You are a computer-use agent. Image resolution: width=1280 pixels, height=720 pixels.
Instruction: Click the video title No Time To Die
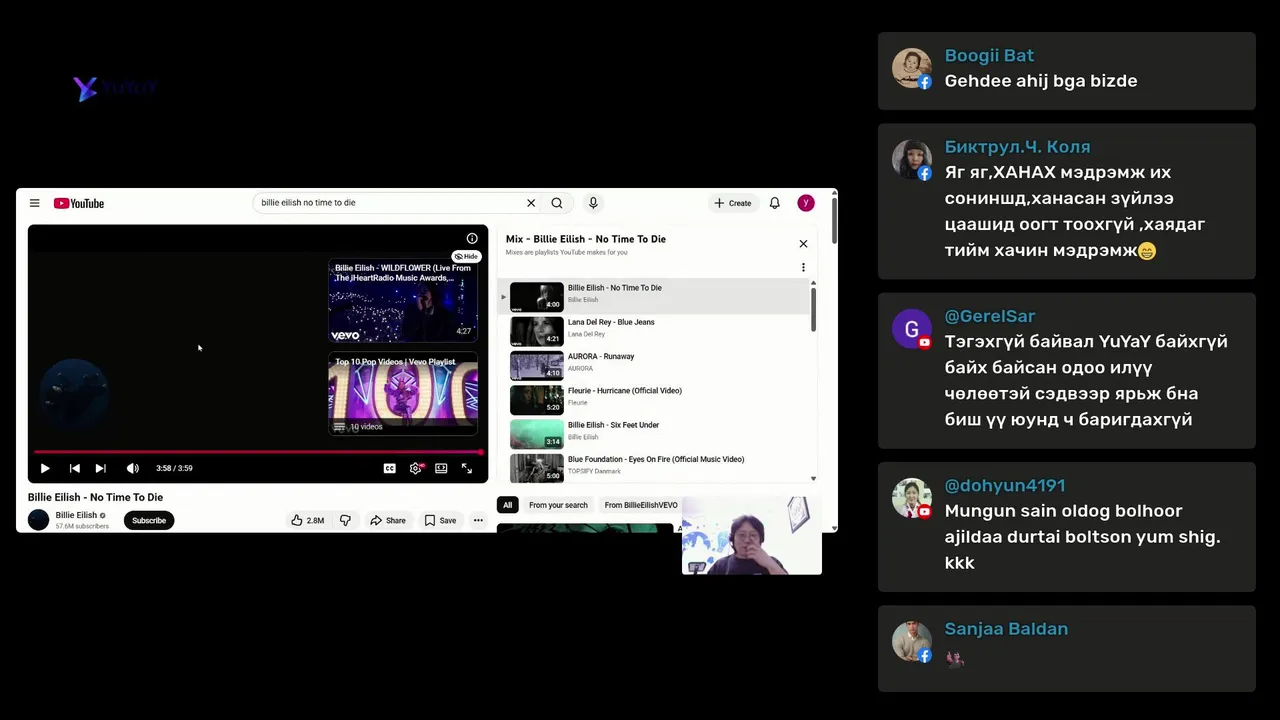tap(95, 497)
